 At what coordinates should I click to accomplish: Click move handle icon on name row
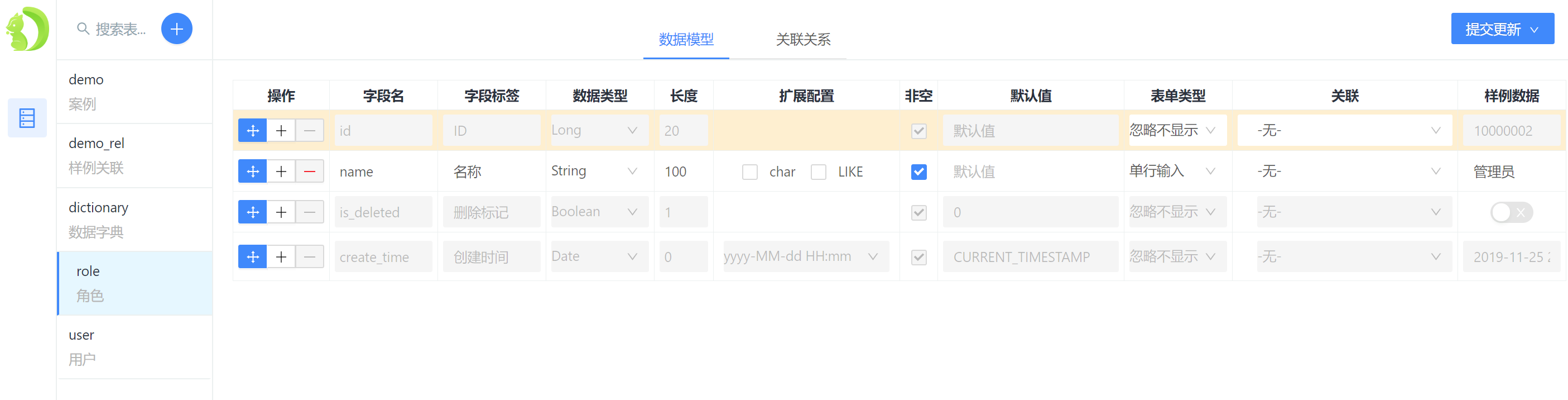(253, 172)
